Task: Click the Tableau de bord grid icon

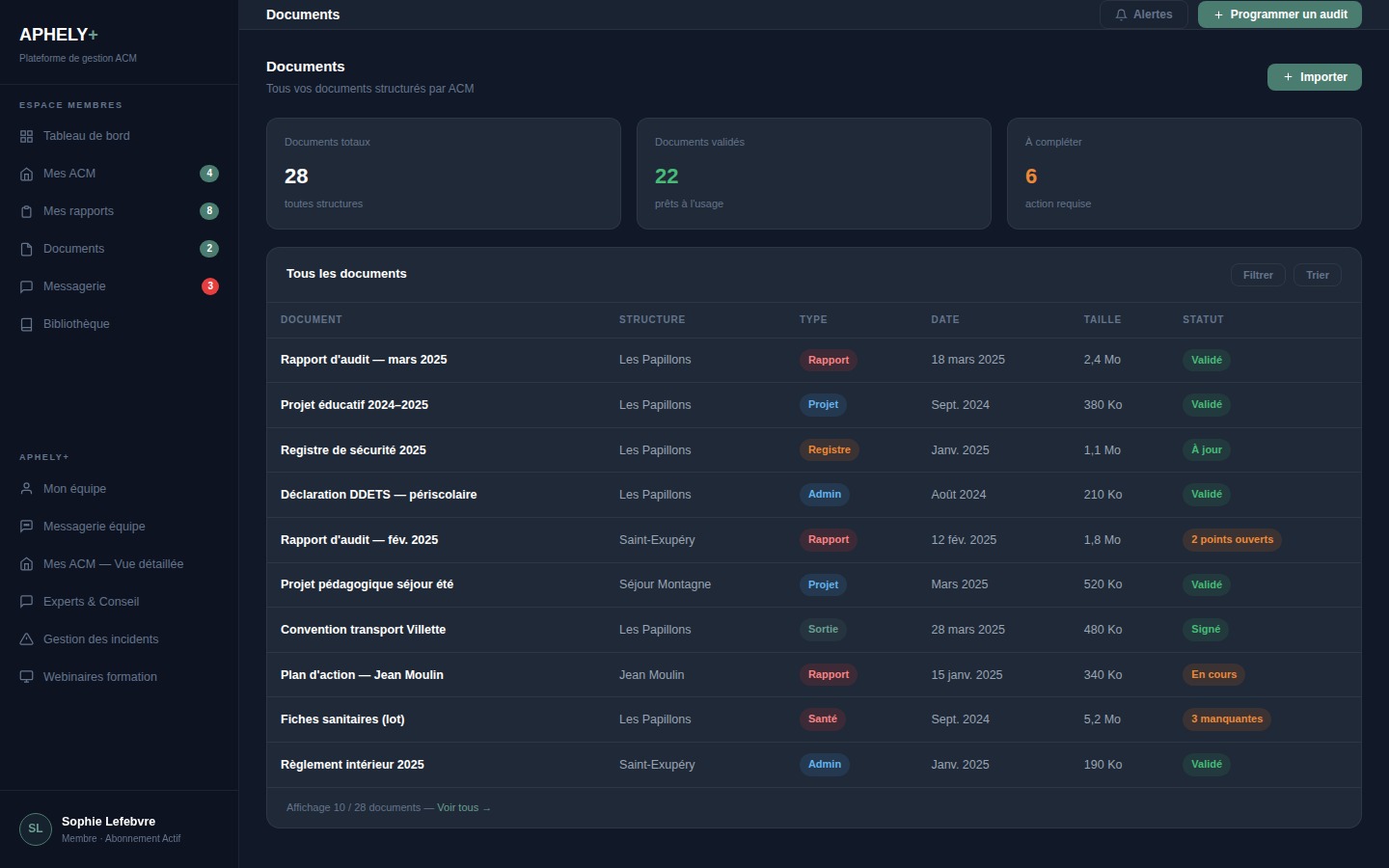Action: 27,136
